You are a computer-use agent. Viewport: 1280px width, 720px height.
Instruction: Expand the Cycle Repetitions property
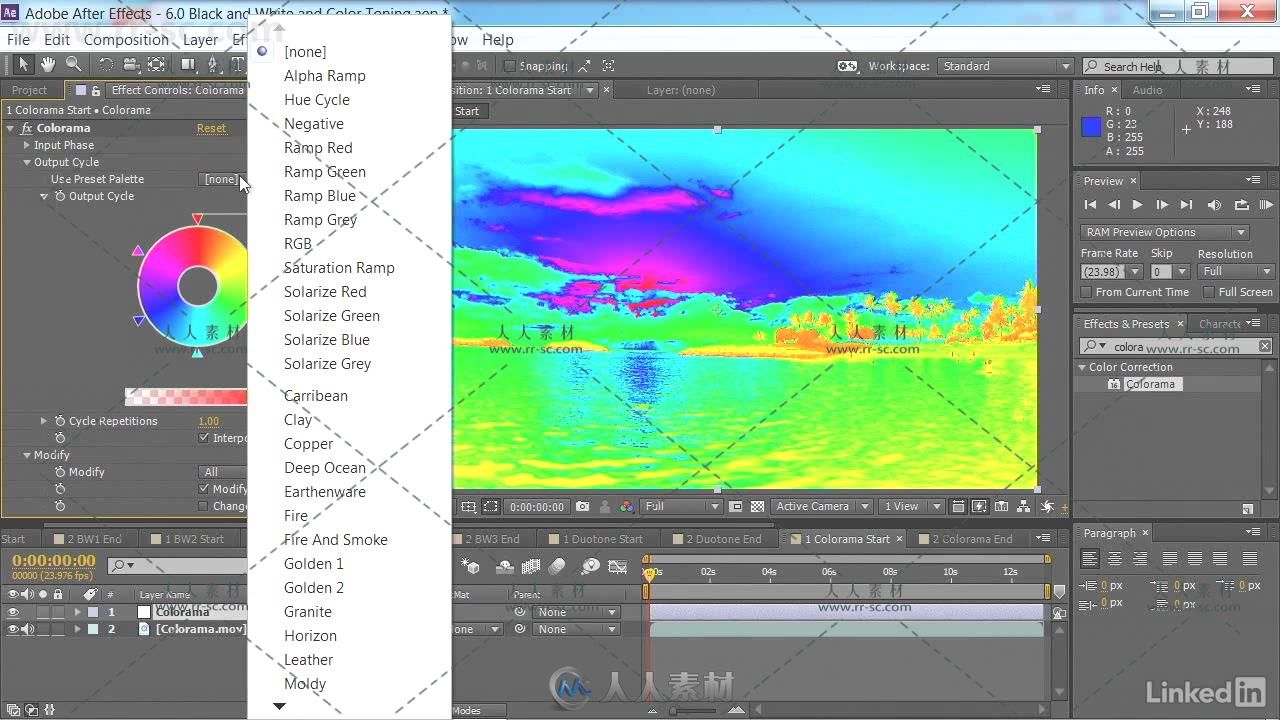(x=44, y=421)
